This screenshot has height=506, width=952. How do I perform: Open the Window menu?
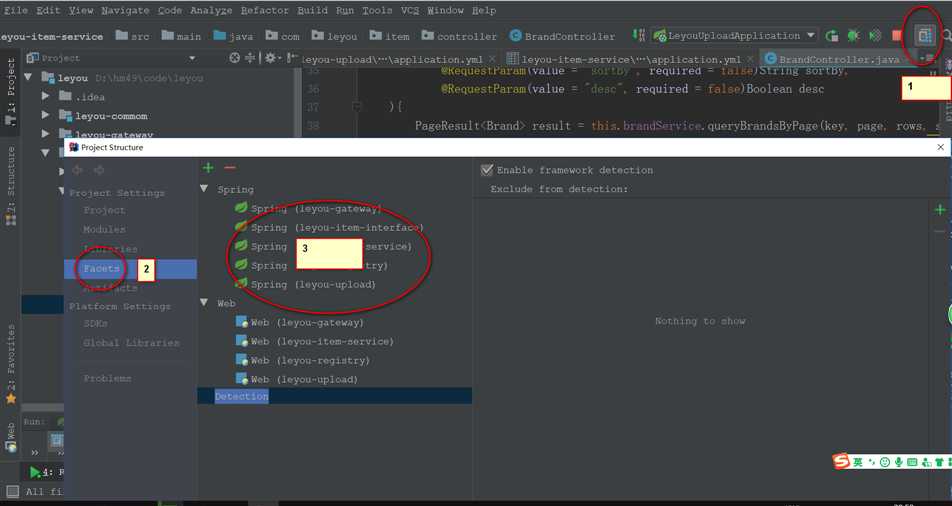point(446,10)
